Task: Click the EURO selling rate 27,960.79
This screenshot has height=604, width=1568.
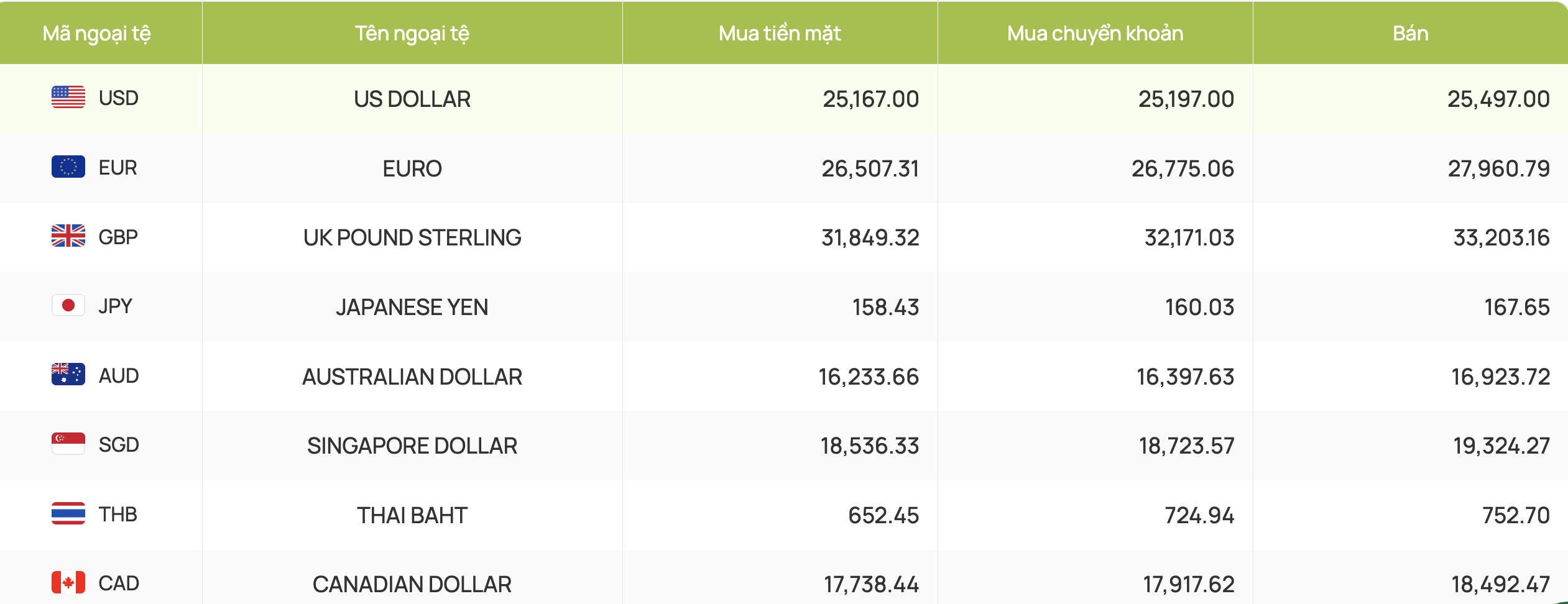Action: pos(1498,169)
